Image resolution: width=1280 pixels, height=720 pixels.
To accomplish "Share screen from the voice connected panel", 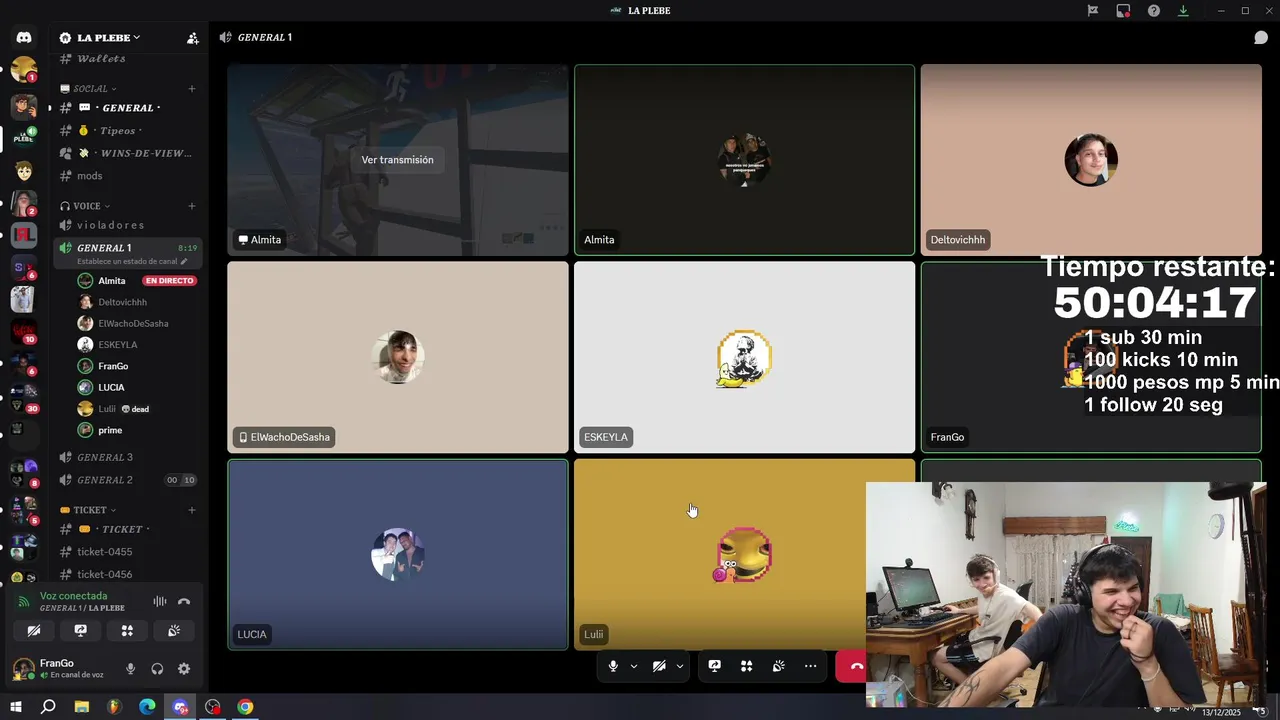I will tap(80, 631).
